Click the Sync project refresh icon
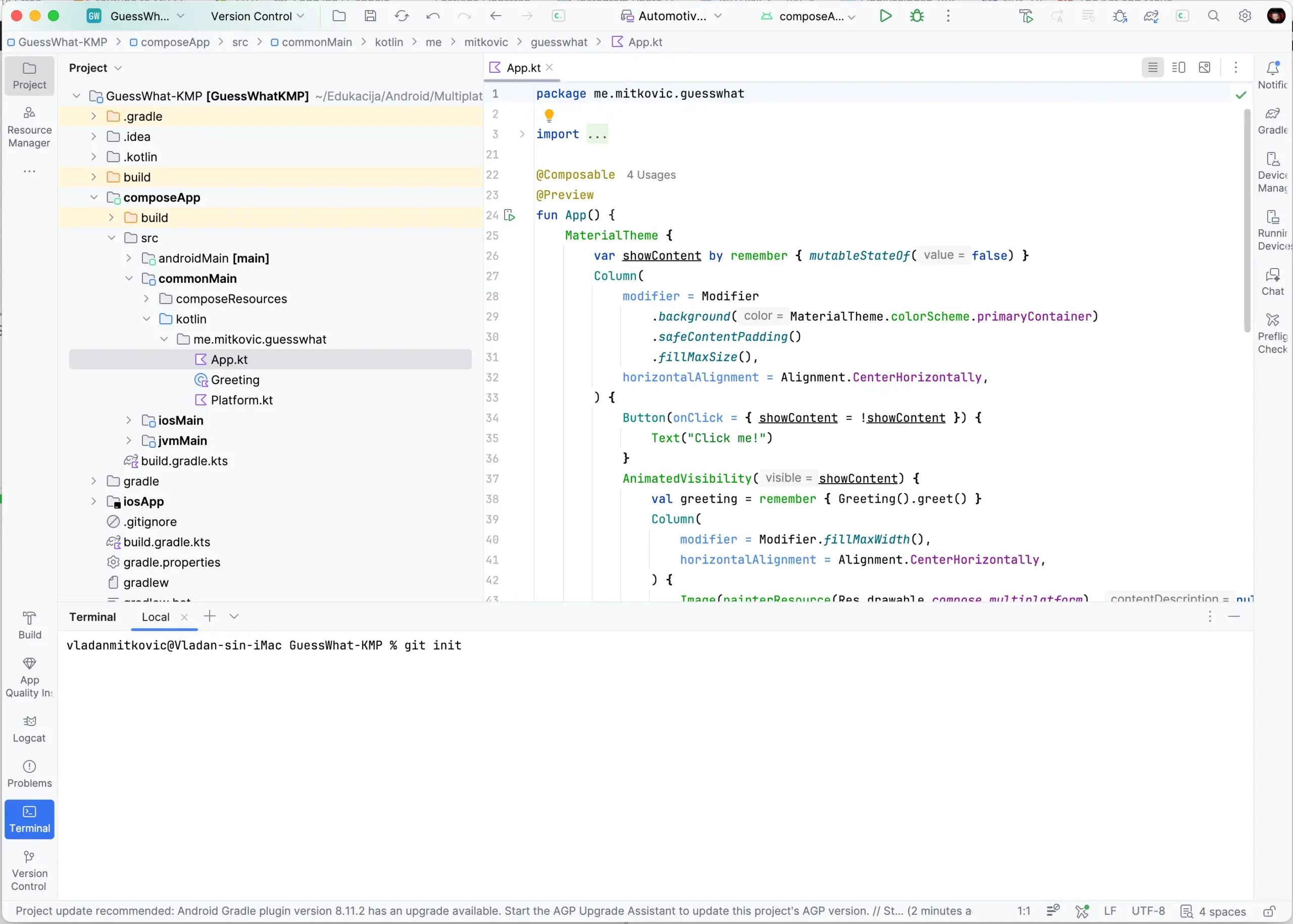This screenshot has height=924, width=1293. [x=401, y=16]
